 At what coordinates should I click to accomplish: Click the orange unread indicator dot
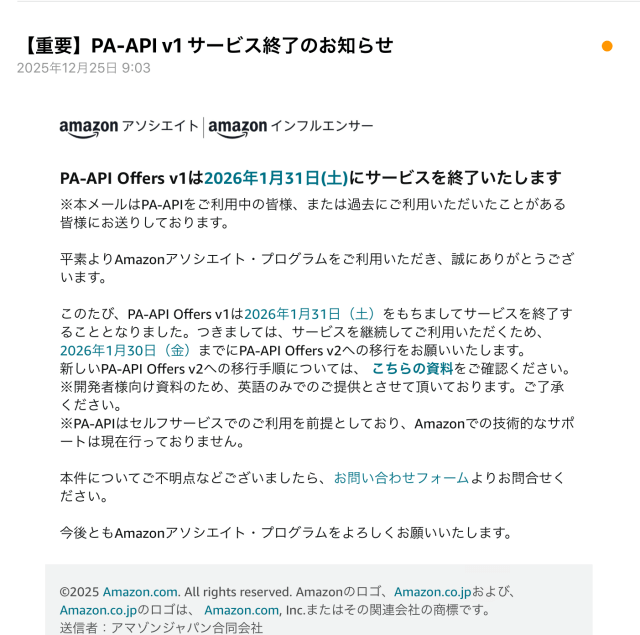point(607,46)
